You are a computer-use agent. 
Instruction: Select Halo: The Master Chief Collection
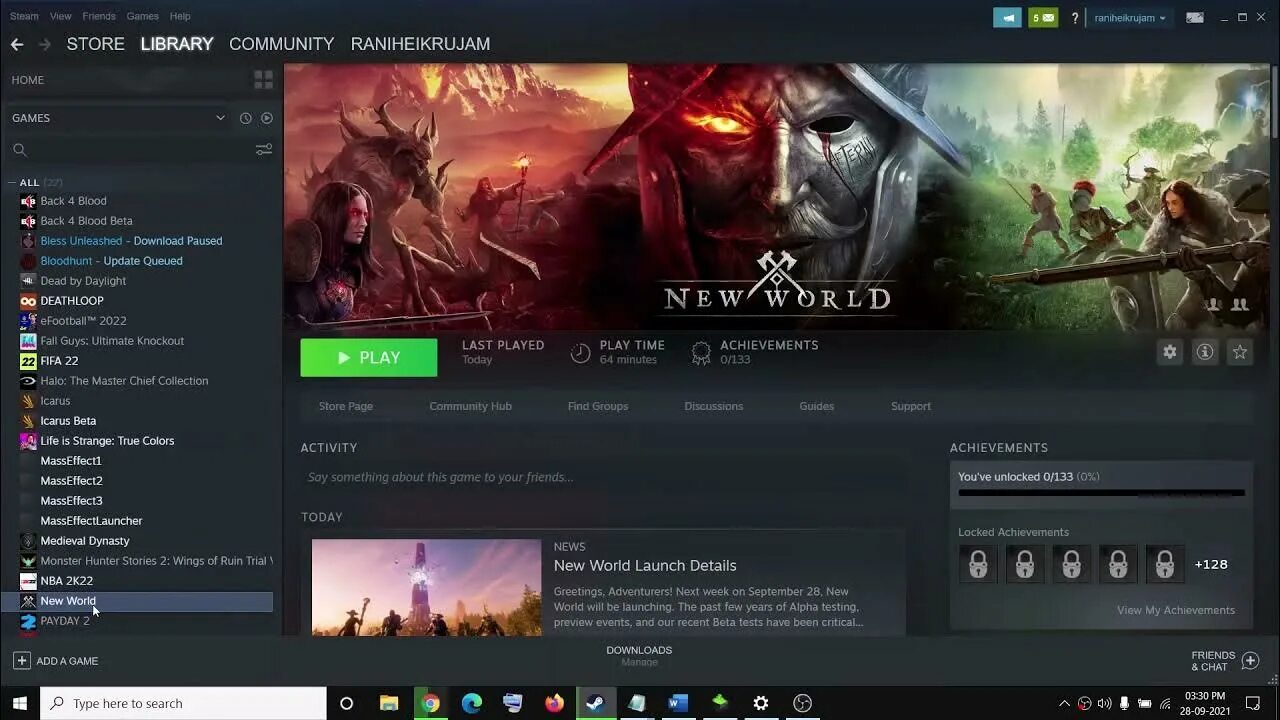pyautogui.click(x=124, y=381)
